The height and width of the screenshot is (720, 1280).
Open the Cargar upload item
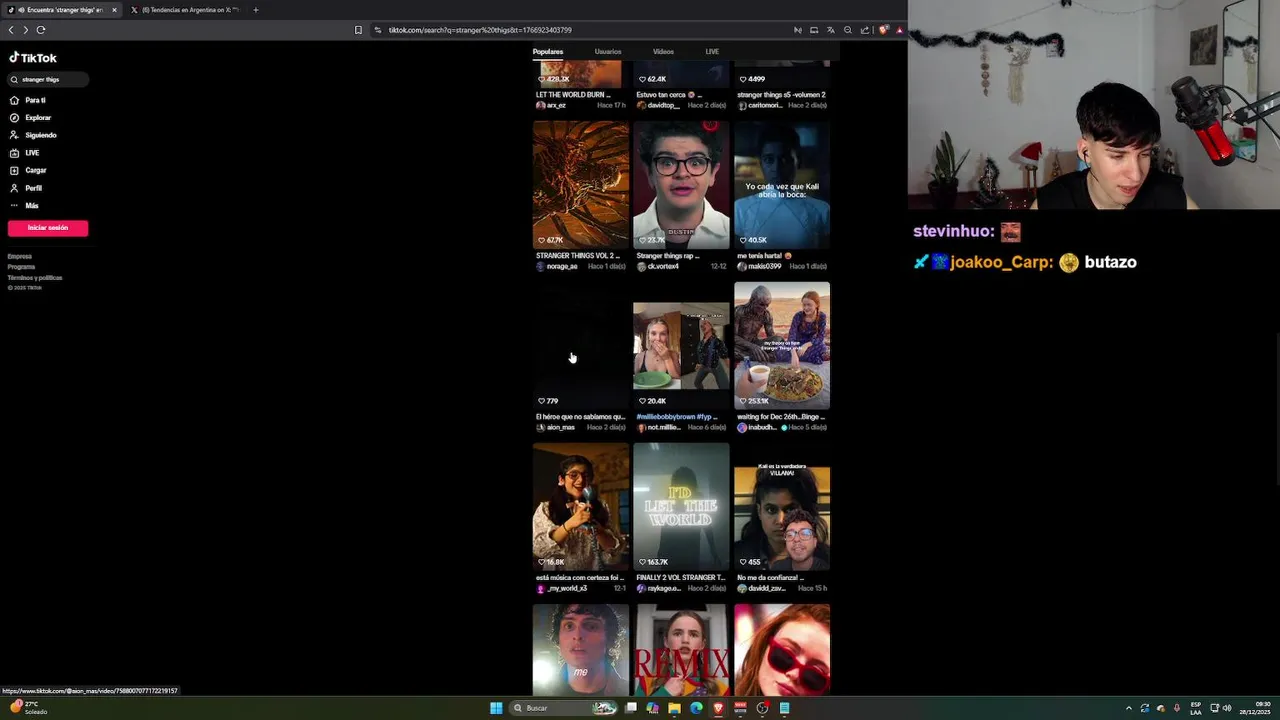click(29, 170)
